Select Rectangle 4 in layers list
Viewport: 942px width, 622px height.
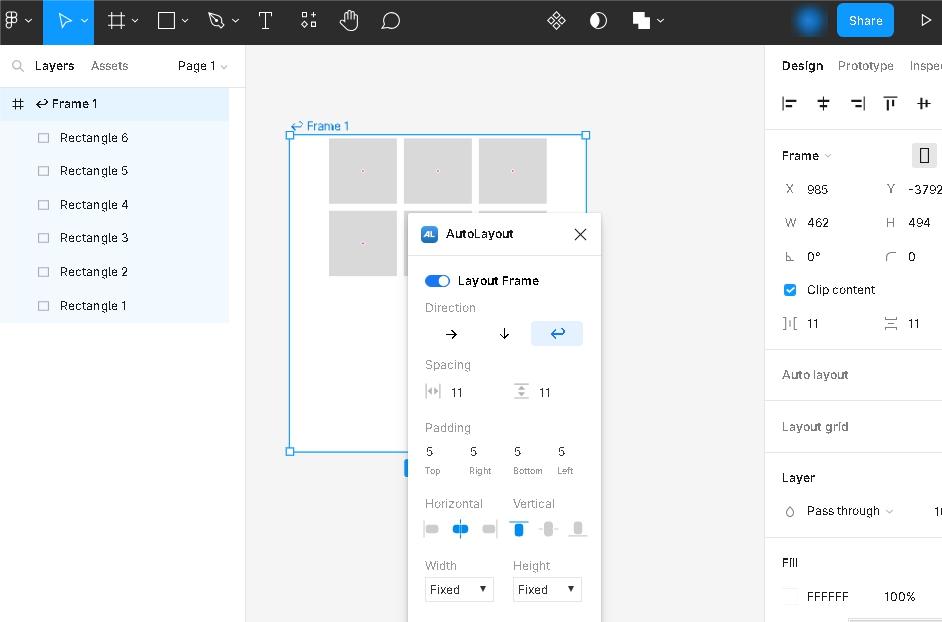coord(94,205)
